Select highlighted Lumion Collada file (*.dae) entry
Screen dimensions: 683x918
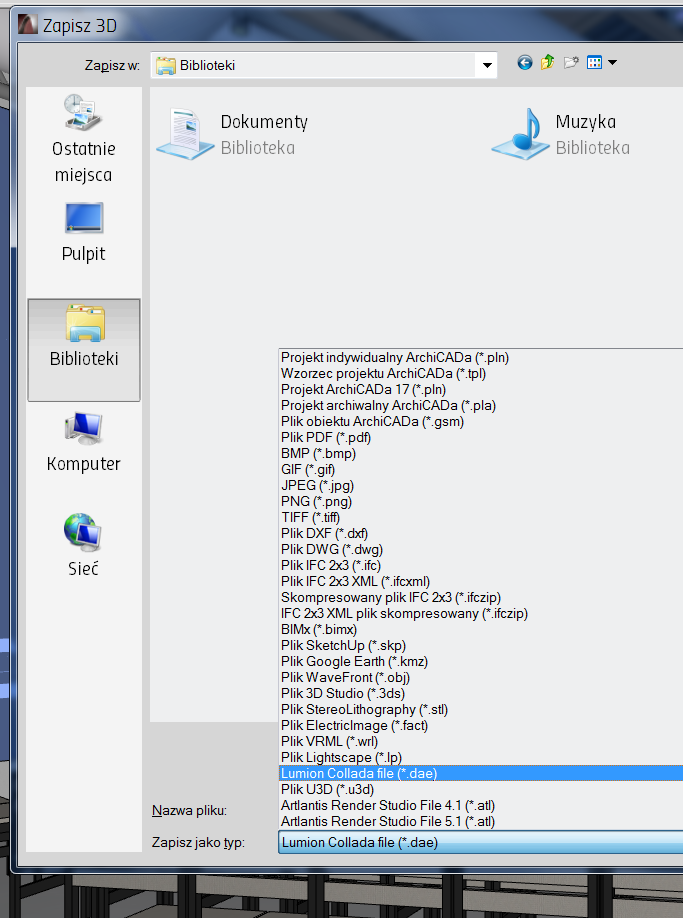coord(480,773)
